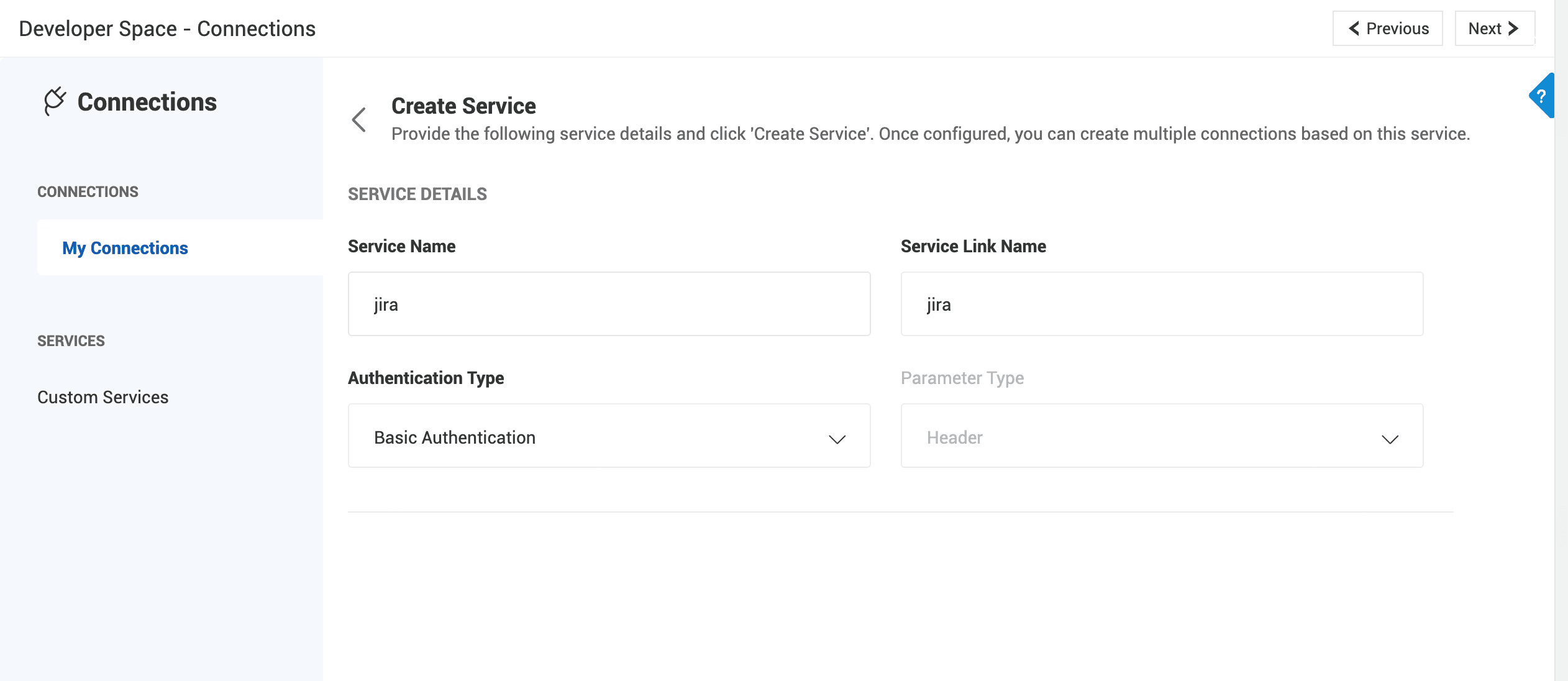Open the blue help question mark tab
The width and height of the screenshot is (1568, 681).
pos(1541,96)
